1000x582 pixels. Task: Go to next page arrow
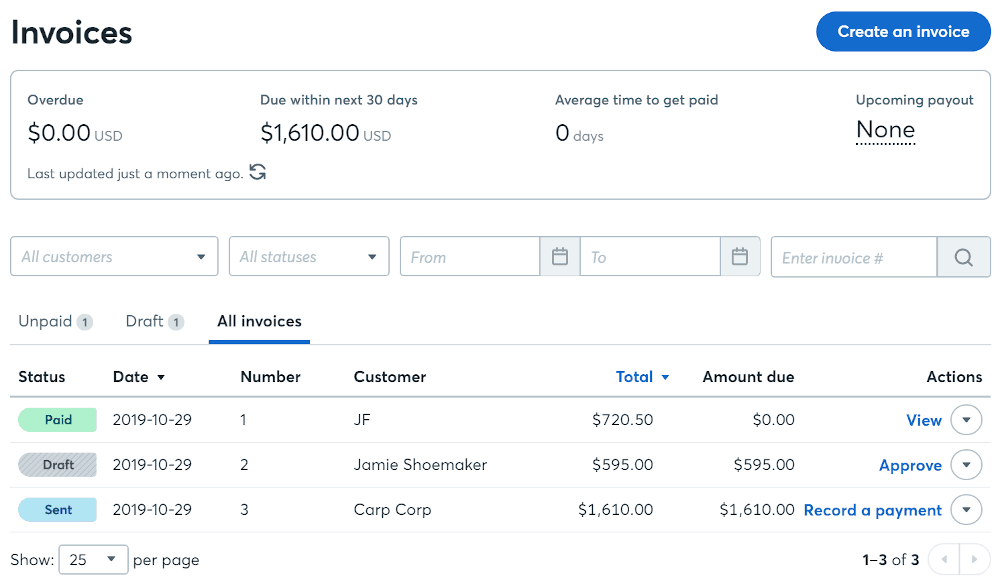(x=974, y=560)
